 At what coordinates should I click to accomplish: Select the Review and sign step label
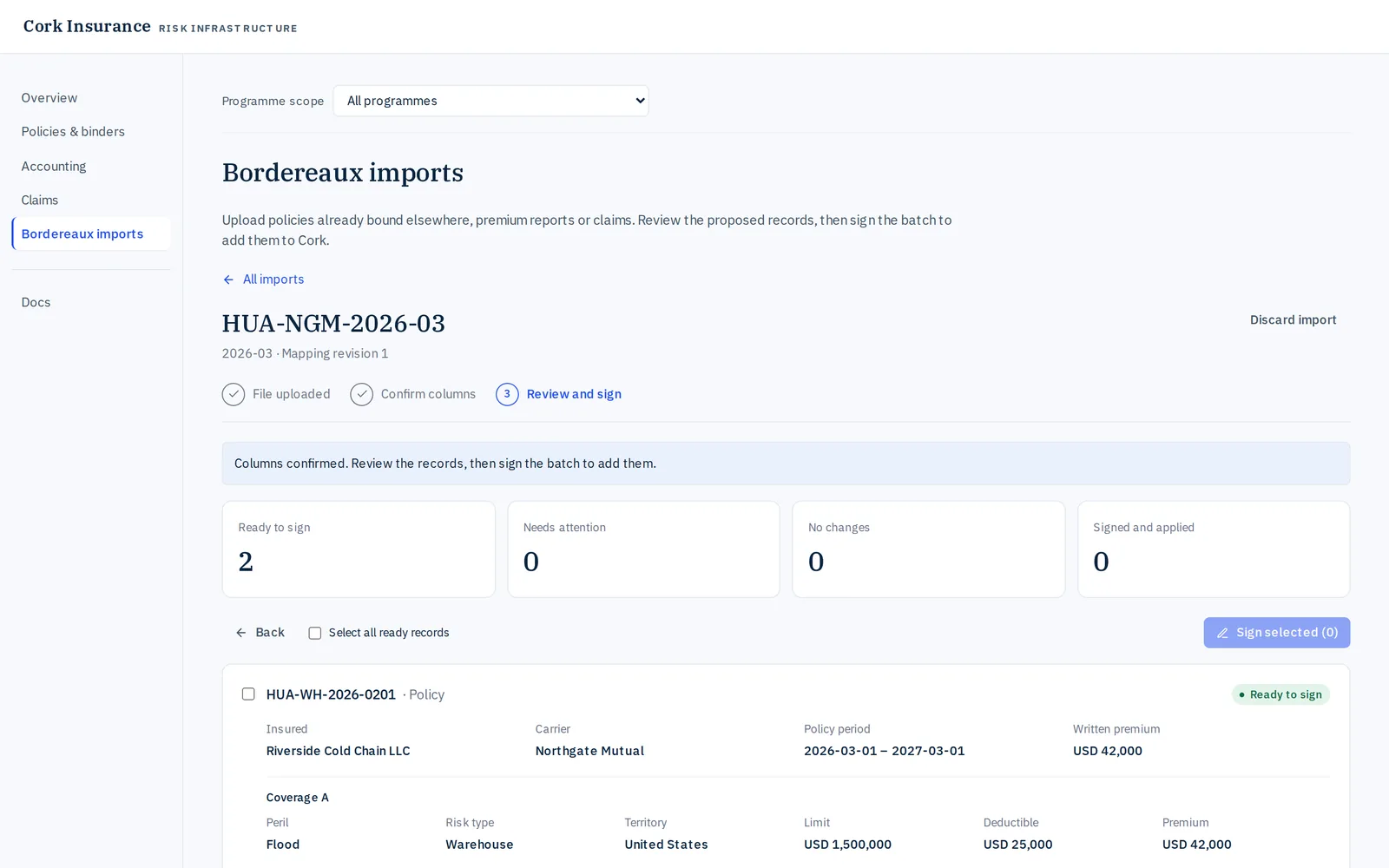coord(574,394)
